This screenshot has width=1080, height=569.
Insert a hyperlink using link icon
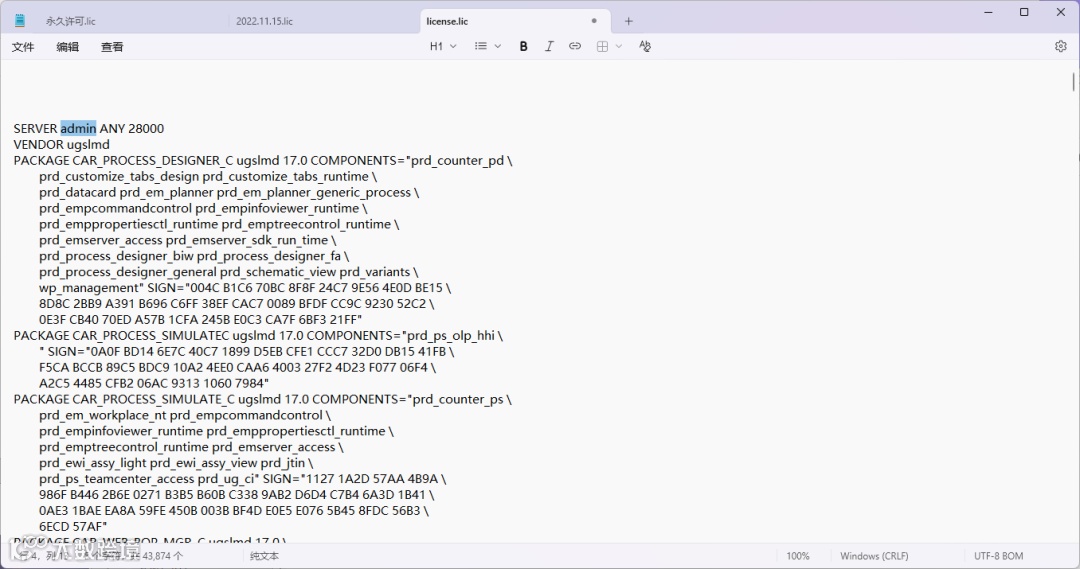(574, 46)
